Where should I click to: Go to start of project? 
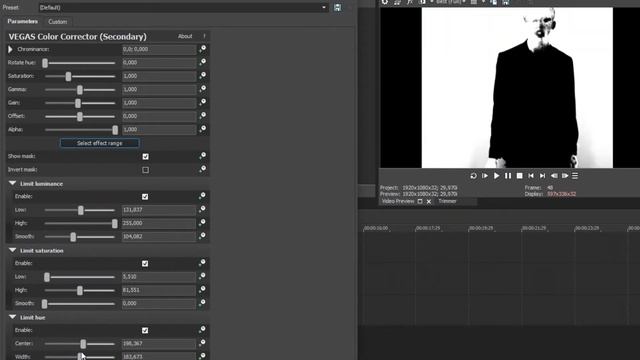pyautogui.click(x=531, y=176)
